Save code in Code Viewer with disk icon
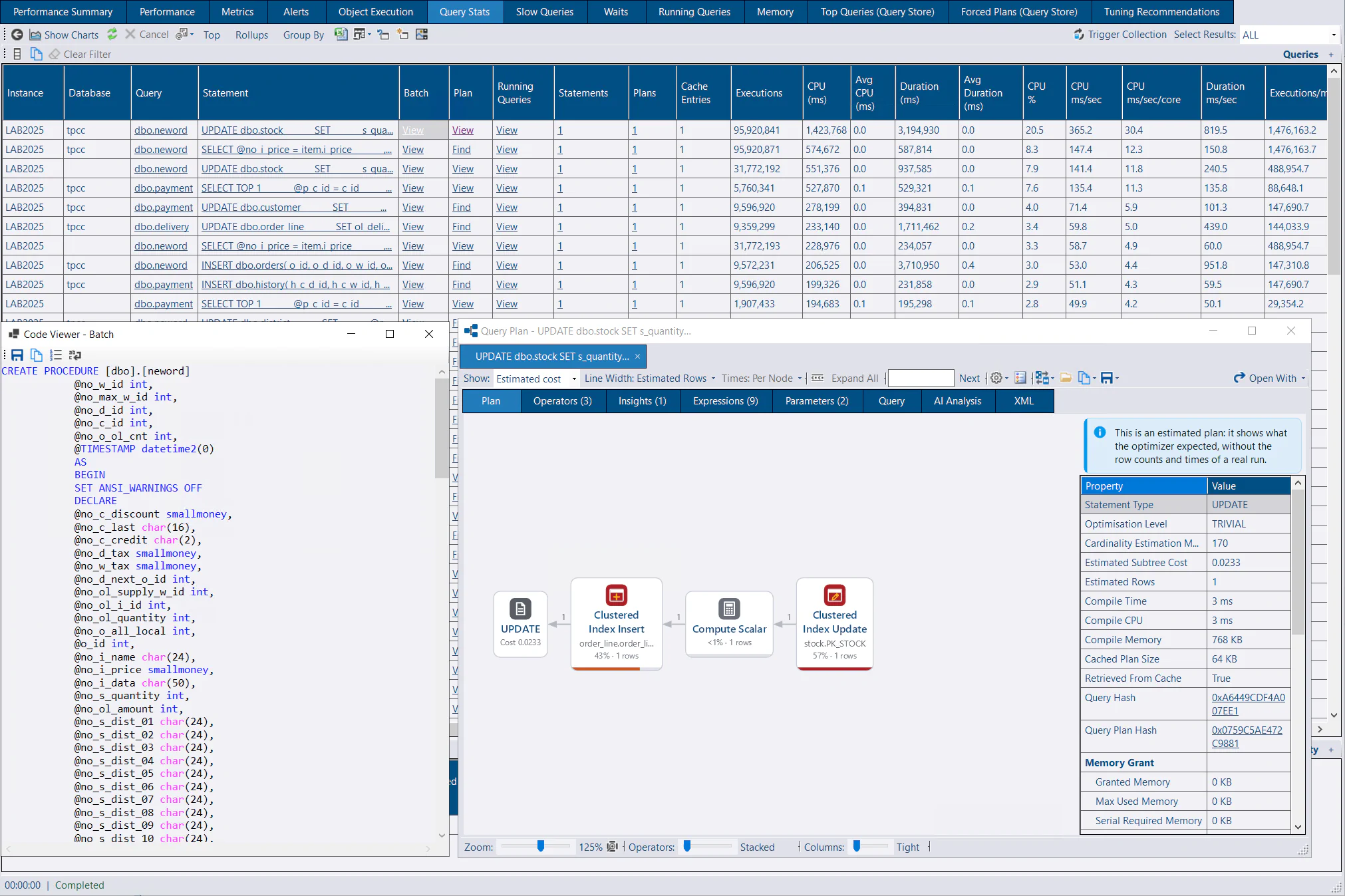Screen dimensions: 1345x896 coord(17,355)
